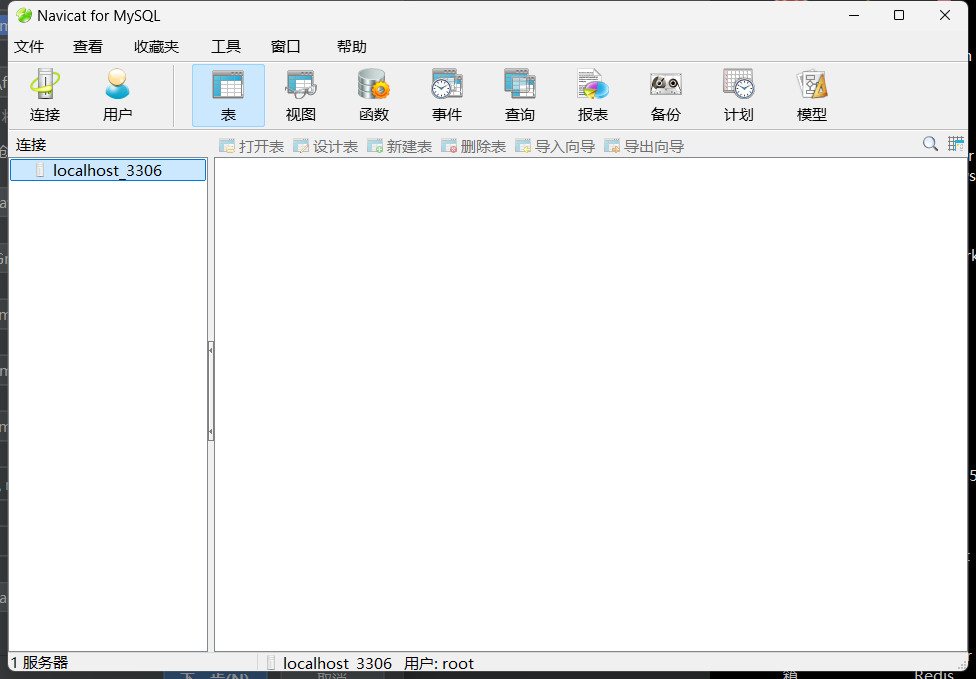Open the 连接 (Connection) toolbar icon
The image size is (976, 679).
45,95
